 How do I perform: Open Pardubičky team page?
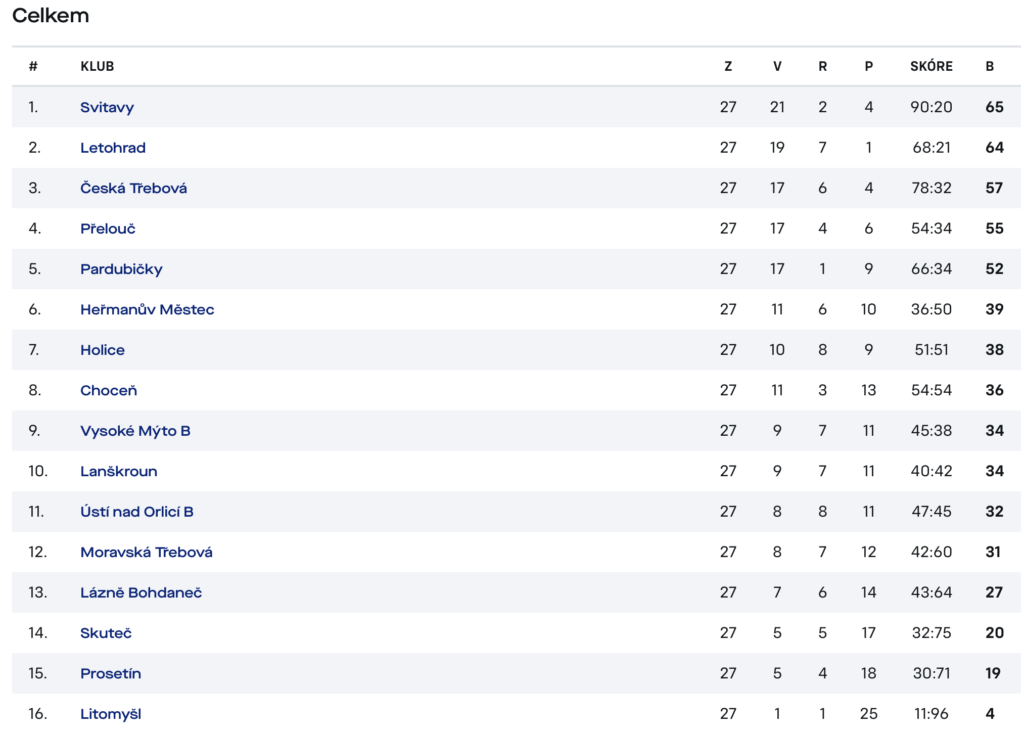[x=121, y=269]
